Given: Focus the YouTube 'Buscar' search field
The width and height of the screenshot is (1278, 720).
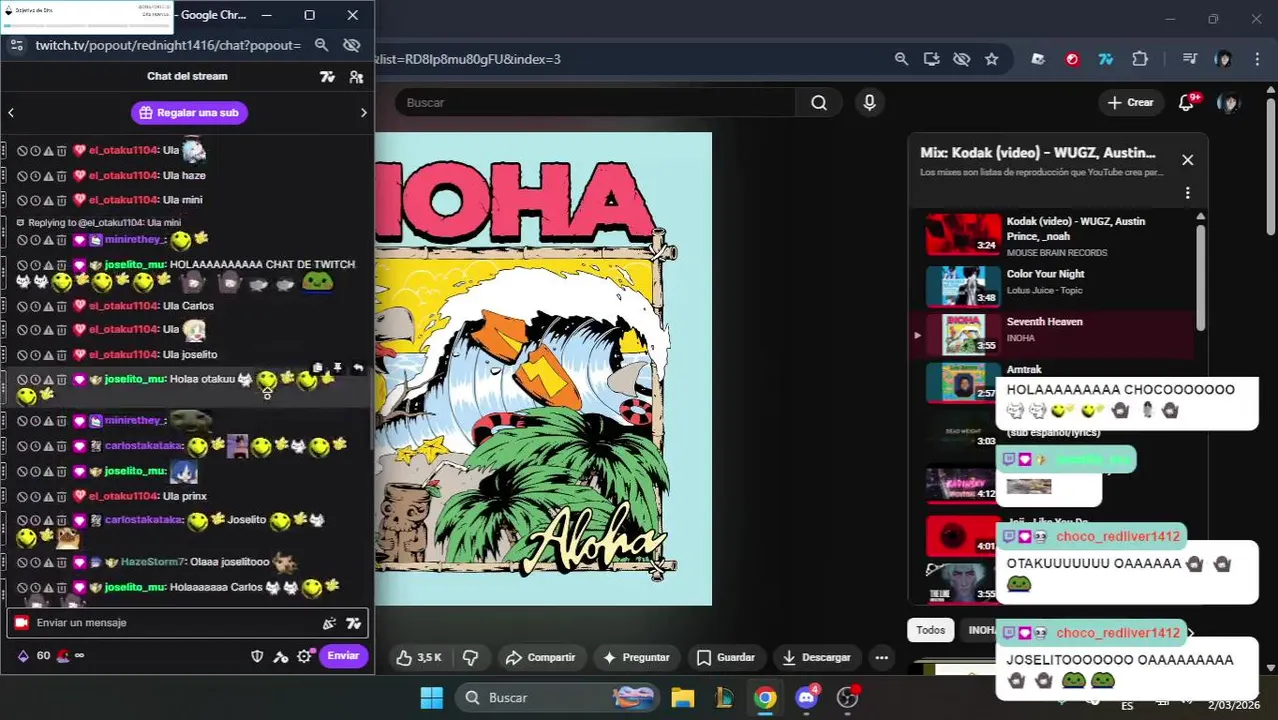Looking at the screenshot, I should [595, 103].
